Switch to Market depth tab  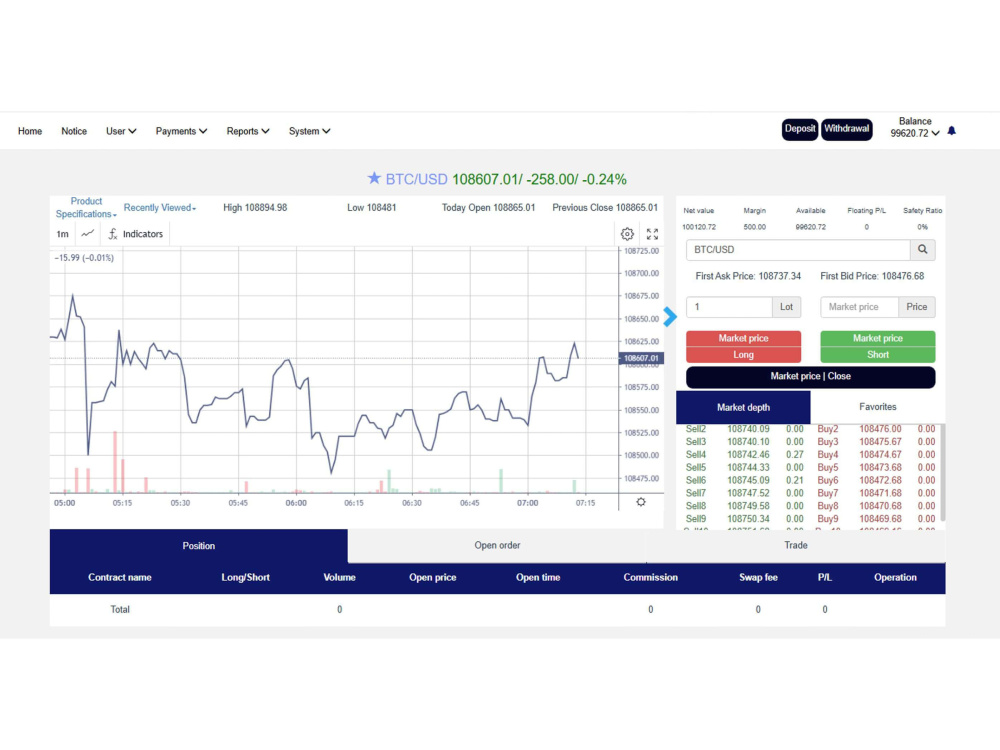743,407
